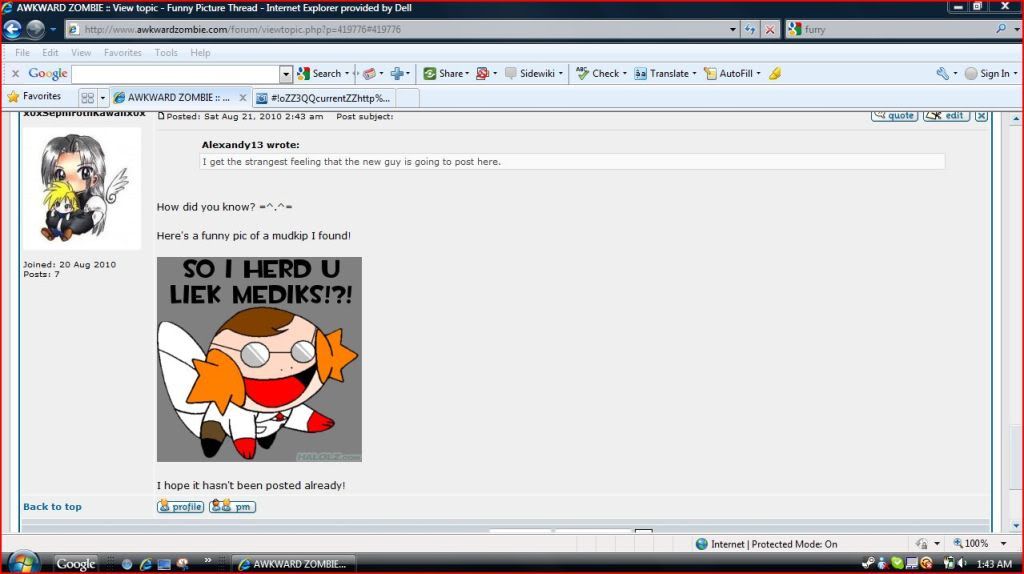Expand the address bar URL dropdown

click(x=732, y=29)
